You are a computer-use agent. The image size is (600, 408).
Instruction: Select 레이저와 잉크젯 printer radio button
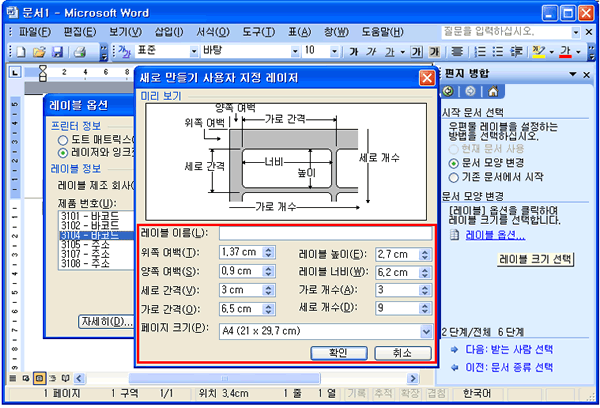pos(62,153)
